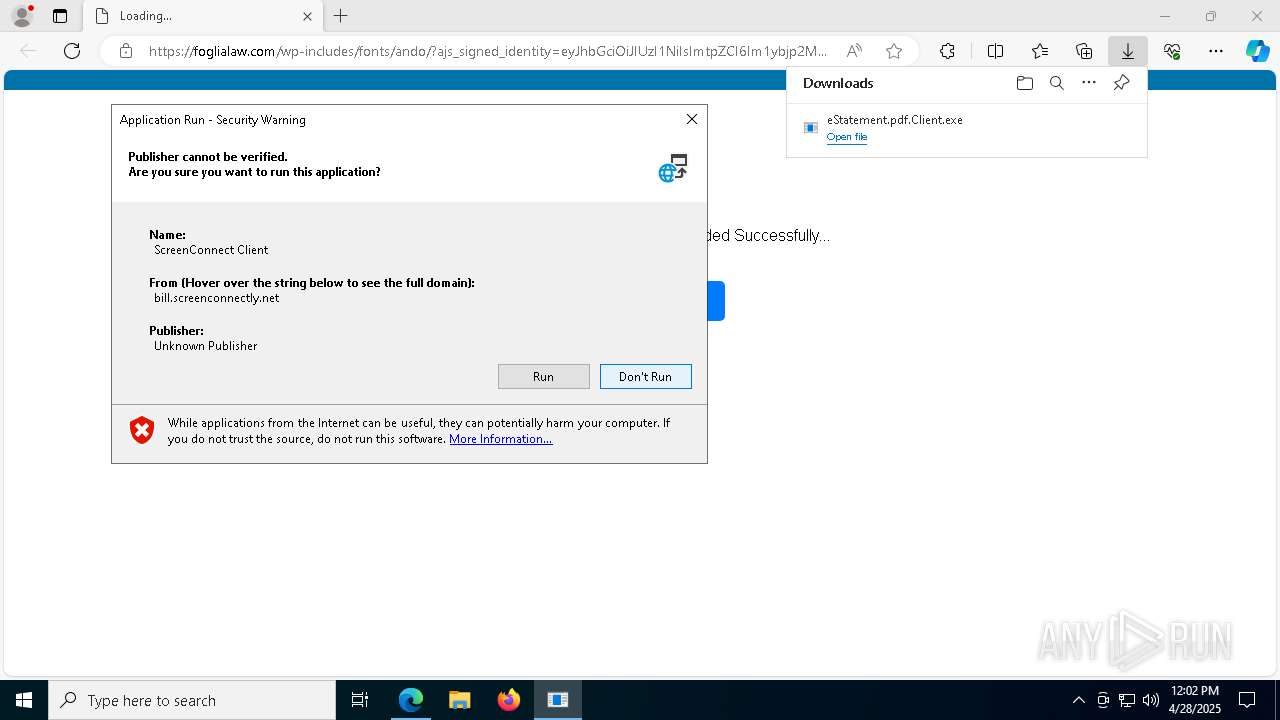Open More options in Downloads panel

click(1089, 83)
